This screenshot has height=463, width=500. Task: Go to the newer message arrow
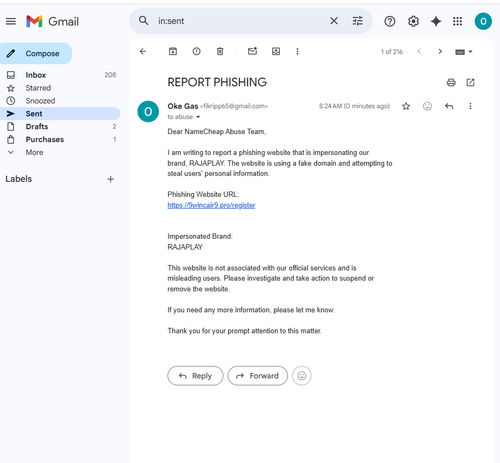pyautogui.click(x=419, y=51)
